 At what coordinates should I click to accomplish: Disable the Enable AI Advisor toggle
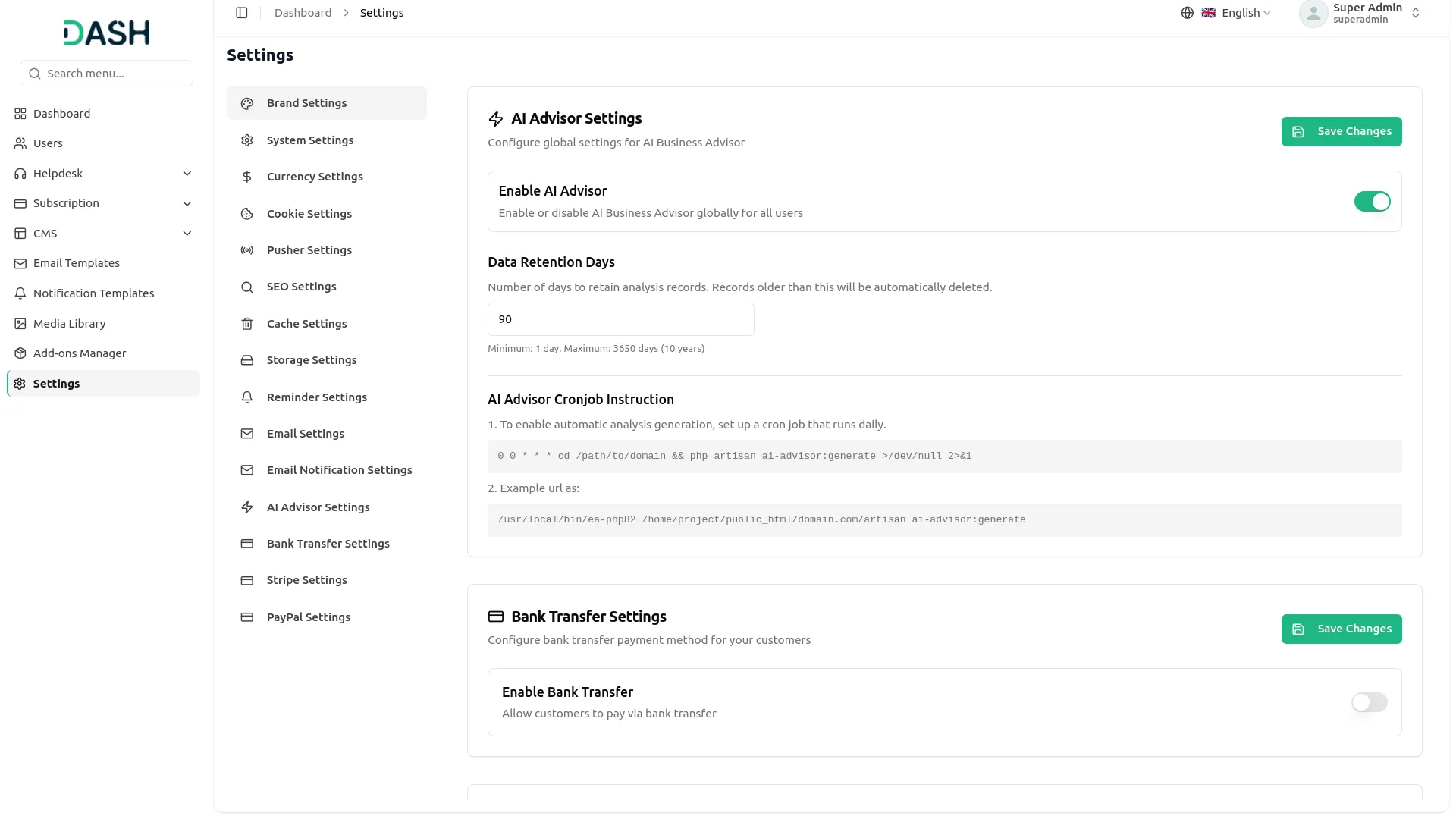[1372, 202]
